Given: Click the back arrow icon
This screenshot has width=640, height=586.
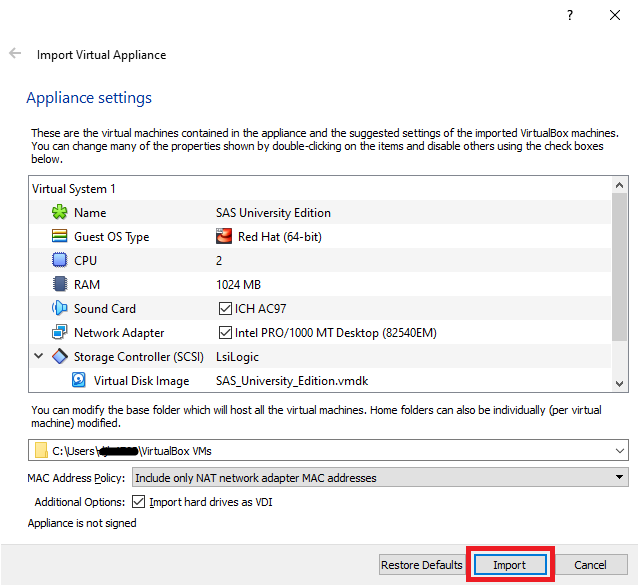Looking at the screenshot, I should pos(15,54).
